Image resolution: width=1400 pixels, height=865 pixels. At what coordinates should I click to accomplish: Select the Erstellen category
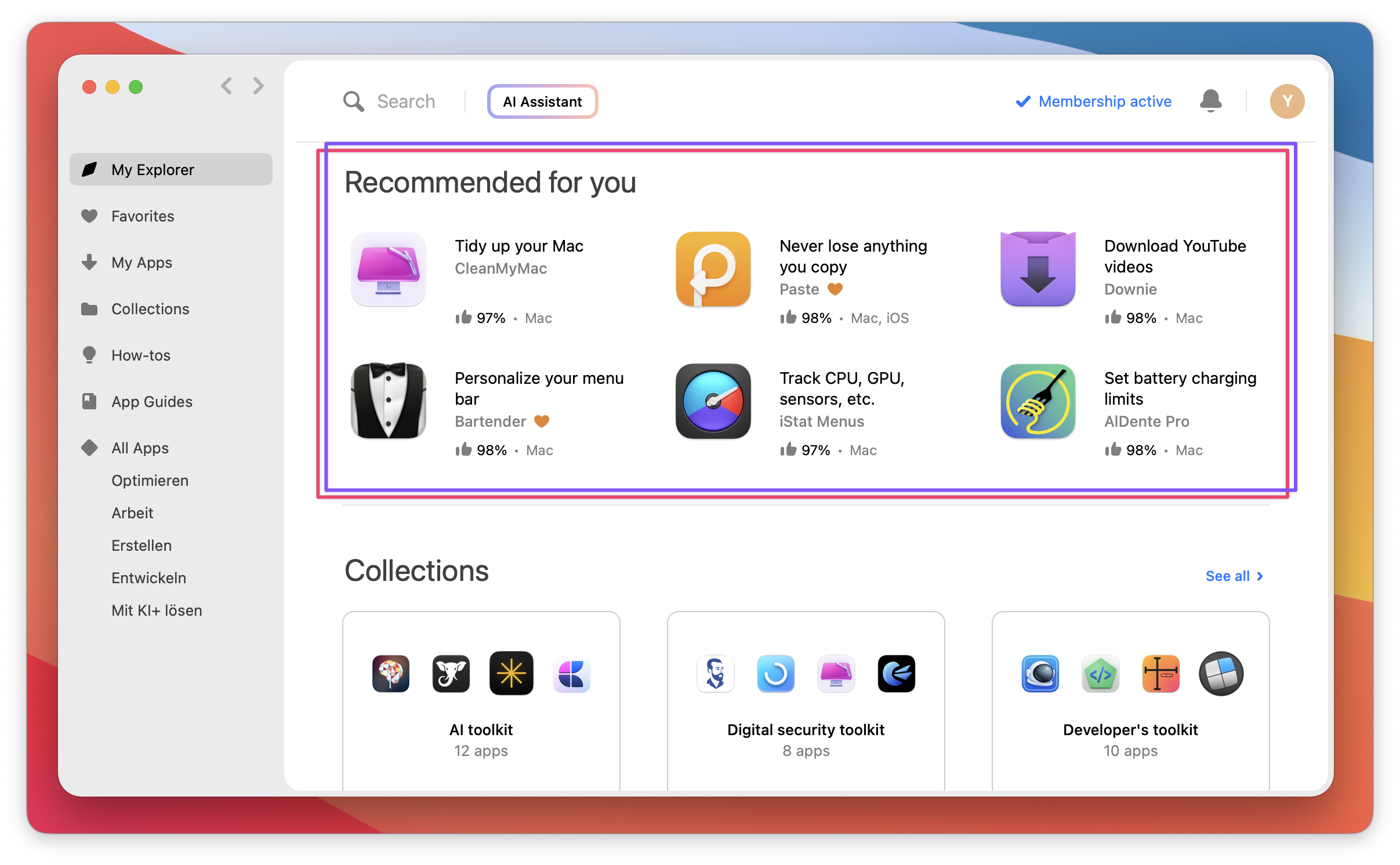[142, 545]
